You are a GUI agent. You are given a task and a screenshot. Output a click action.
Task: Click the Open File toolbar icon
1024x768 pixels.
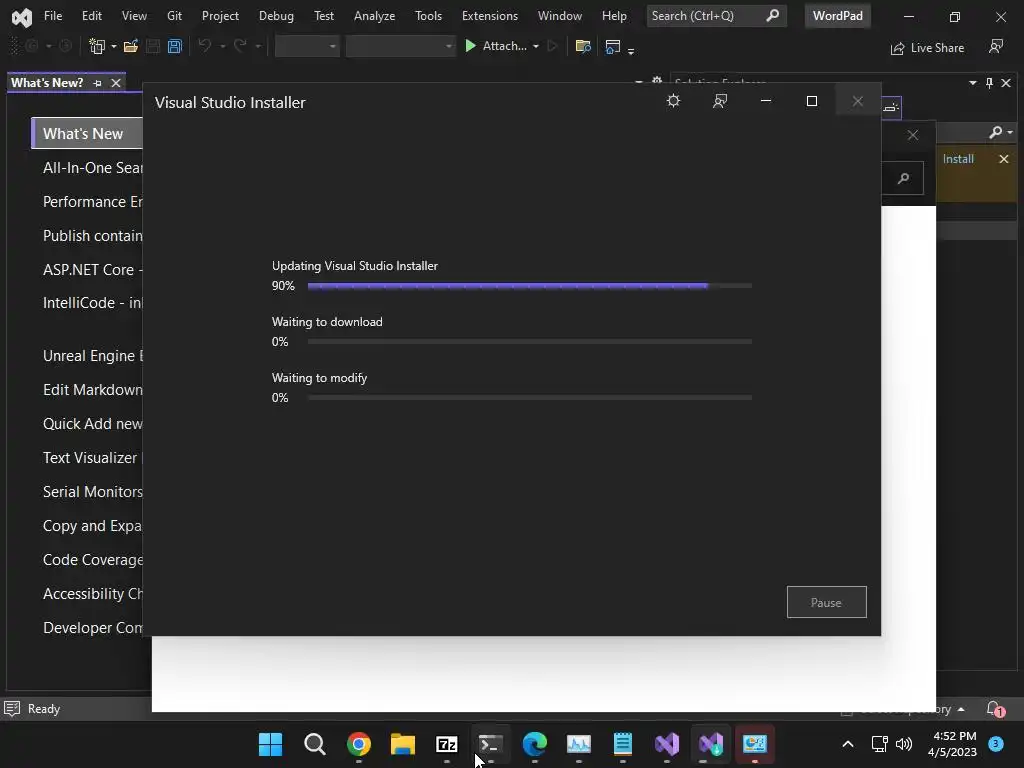click(131, 46)
